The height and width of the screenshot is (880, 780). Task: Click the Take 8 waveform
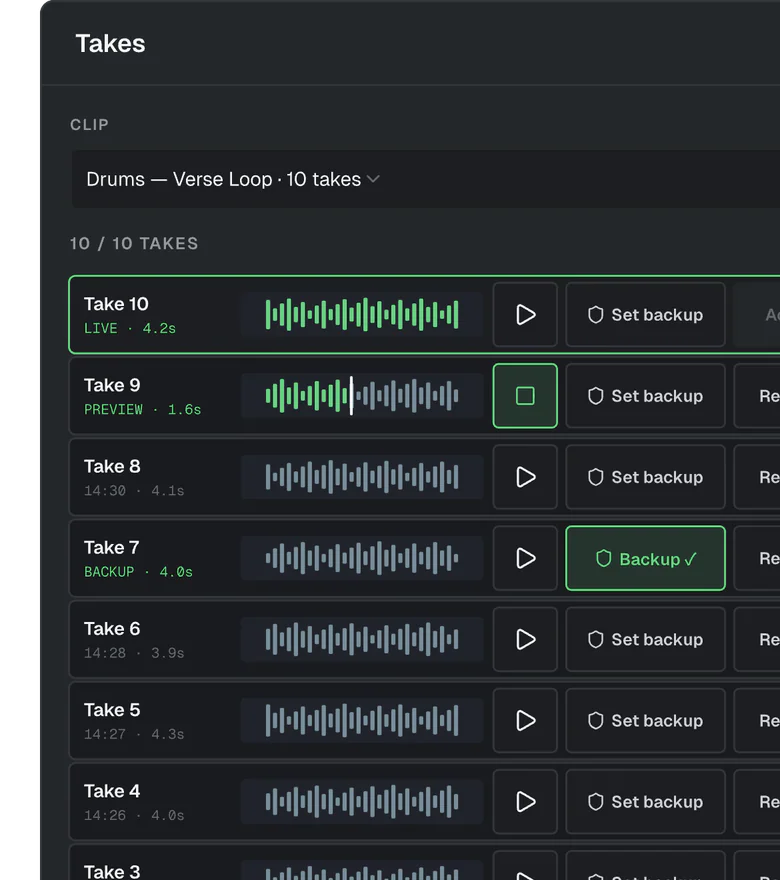tap(362, 477)
